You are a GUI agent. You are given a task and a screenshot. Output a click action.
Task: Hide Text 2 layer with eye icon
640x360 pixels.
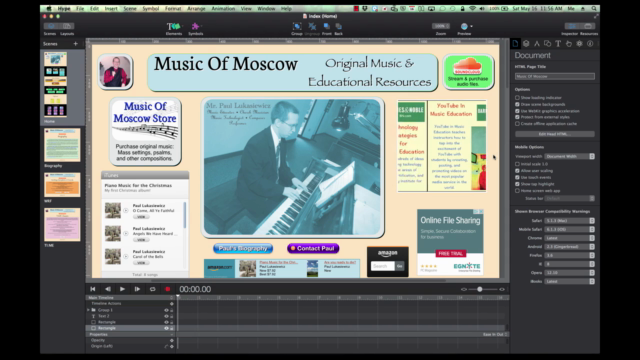(x=166, y=316)
